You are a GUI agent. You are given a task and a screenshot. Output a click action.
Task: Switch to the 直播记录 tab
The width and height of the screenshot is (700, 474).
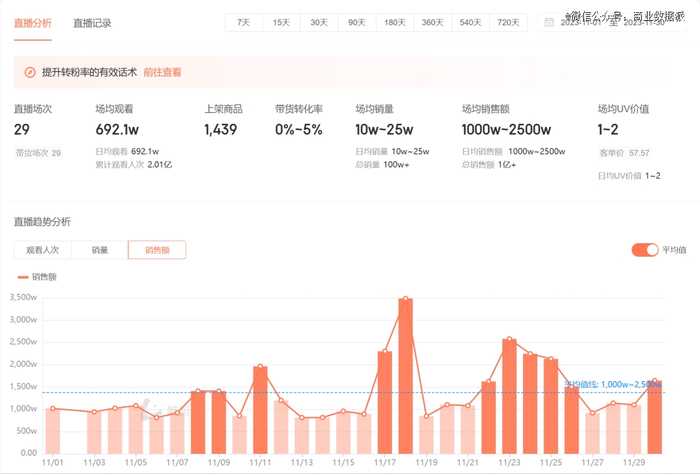pos(92,23)
